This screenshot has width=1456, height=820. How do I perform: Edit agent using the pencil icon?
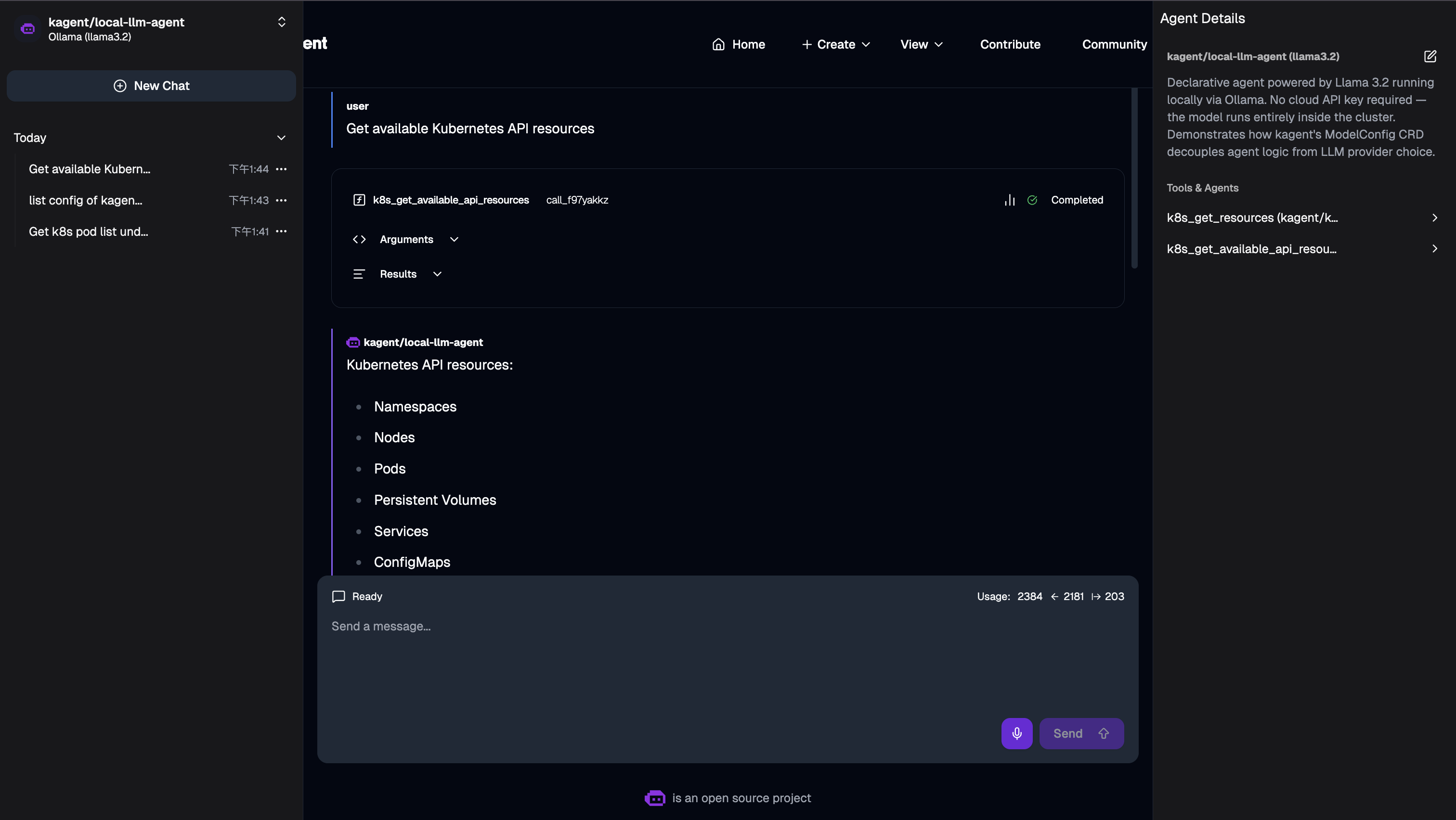point(1430,56)
